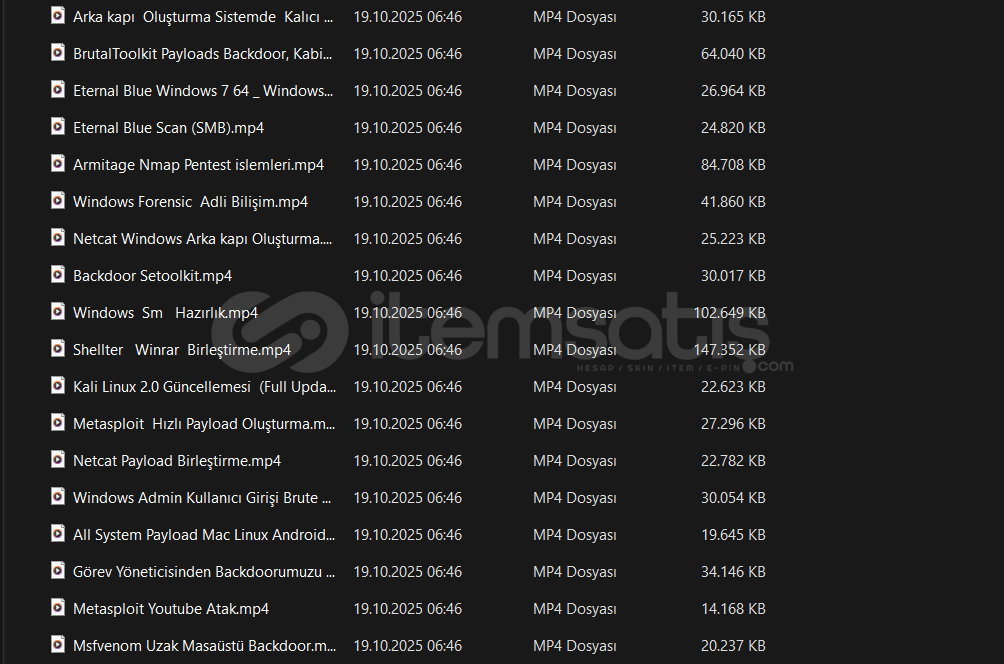Click the 30.054 KB size value
1004x664 pixels.
click(733, 498)
